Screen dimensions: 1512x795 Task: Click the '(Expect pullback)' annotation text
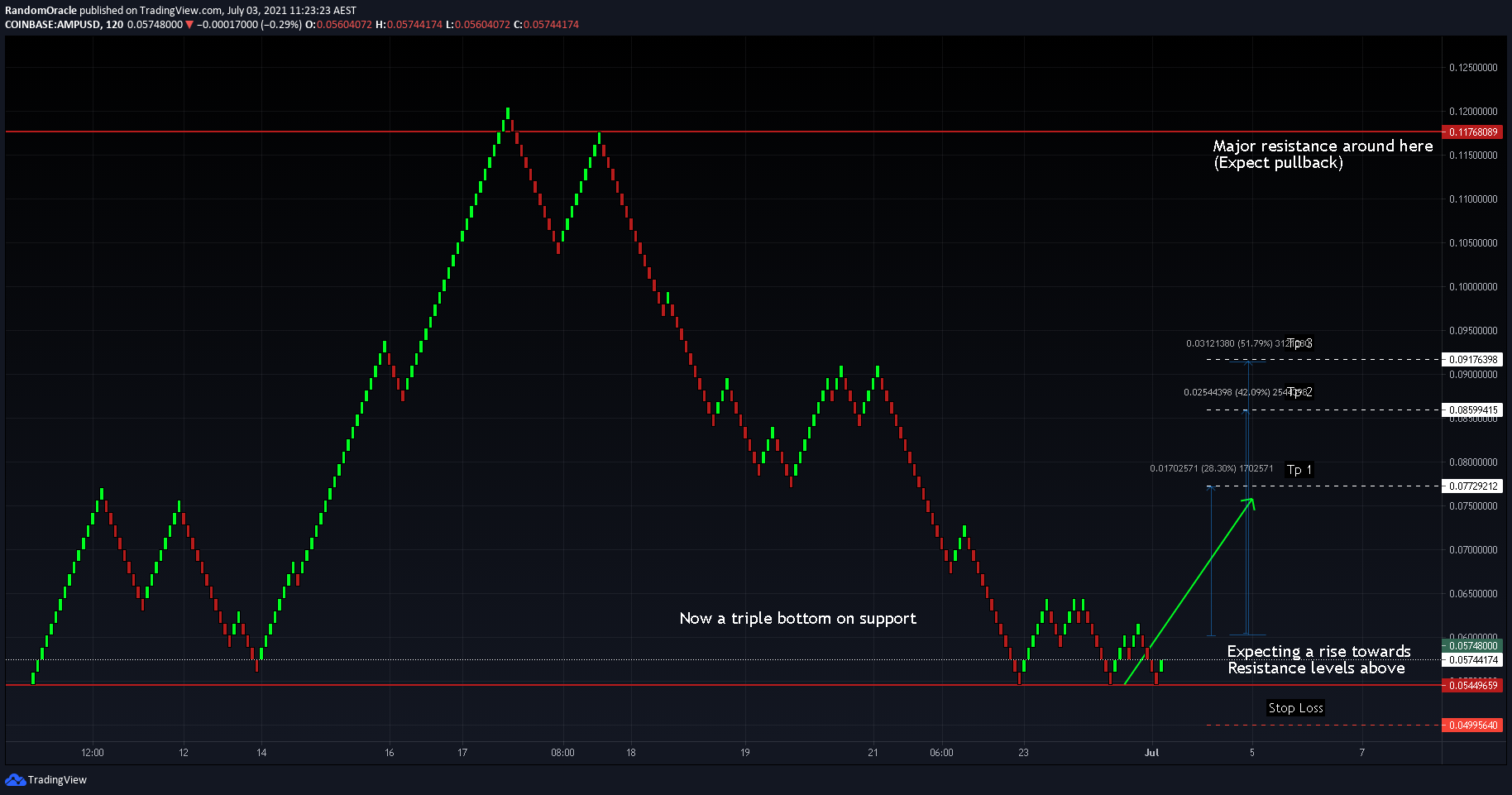click(x=1279, y=163)
